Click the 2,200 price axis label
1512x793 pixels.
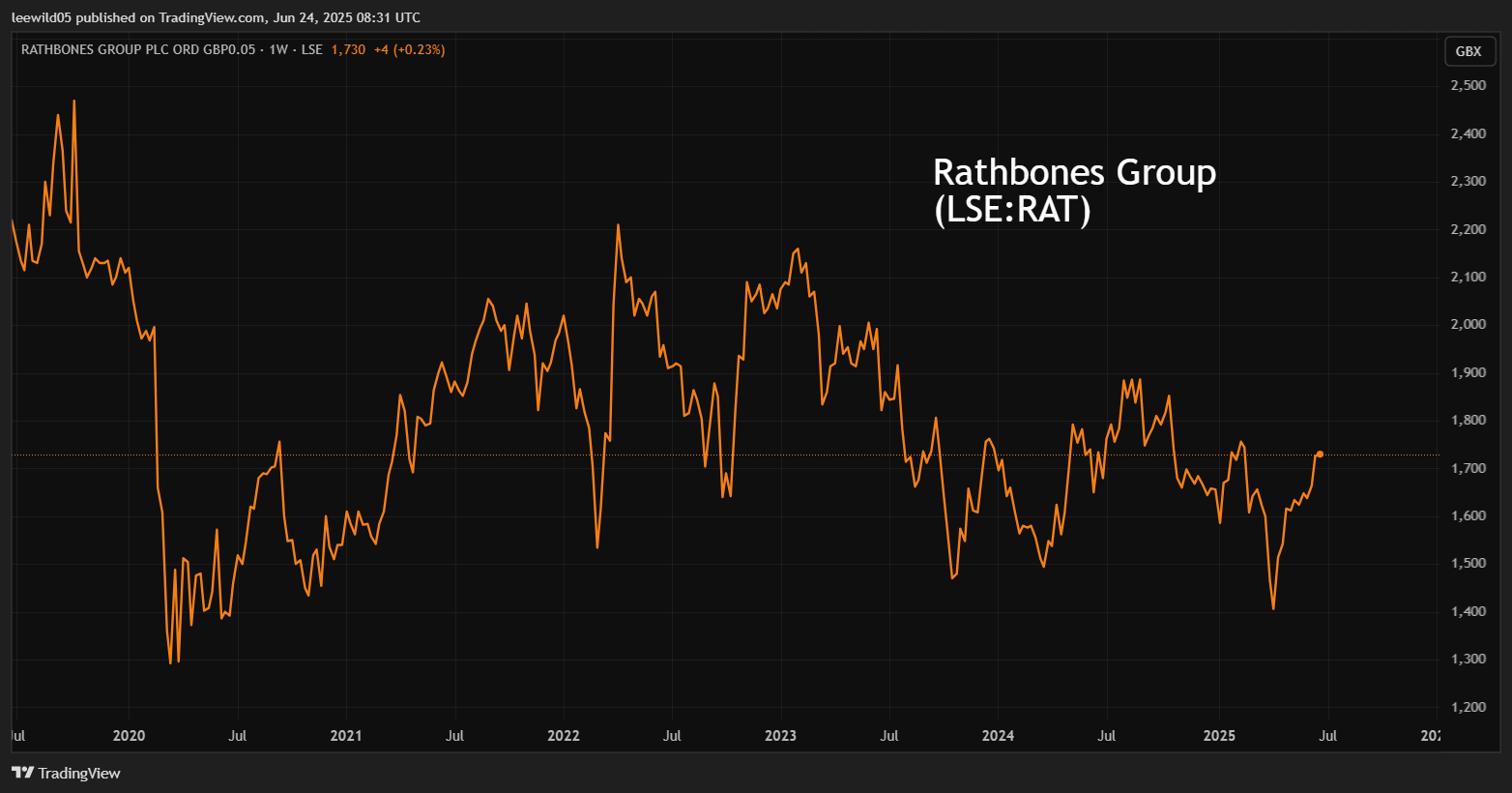click(x=1468, y=229)
